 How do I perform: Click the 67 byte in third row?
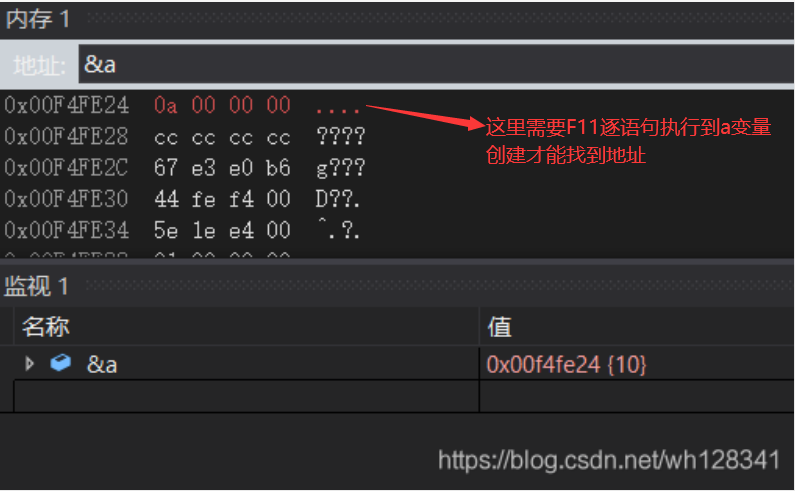(166, 168)
